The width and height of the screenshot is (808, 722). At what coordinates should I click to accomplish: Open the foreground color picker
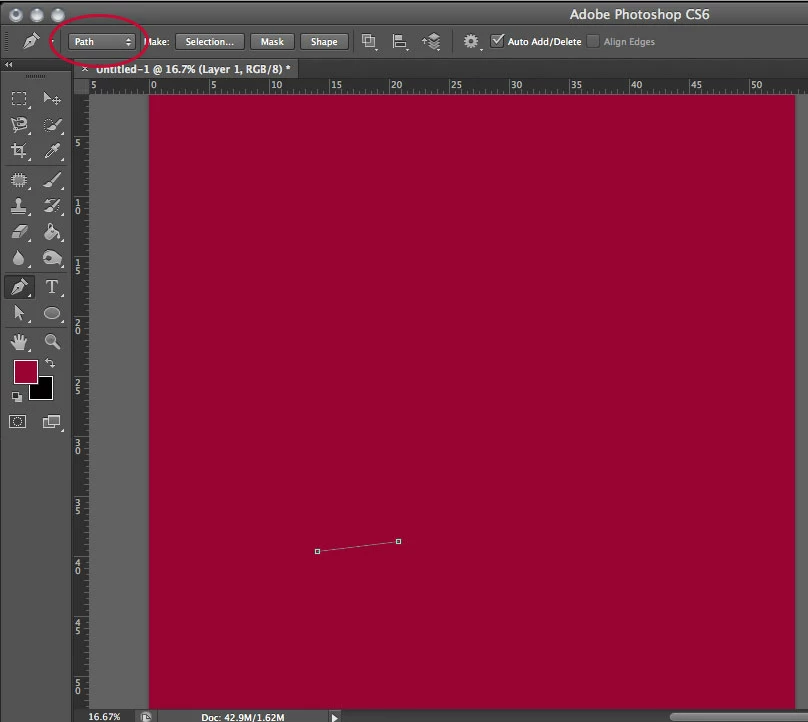25,372
